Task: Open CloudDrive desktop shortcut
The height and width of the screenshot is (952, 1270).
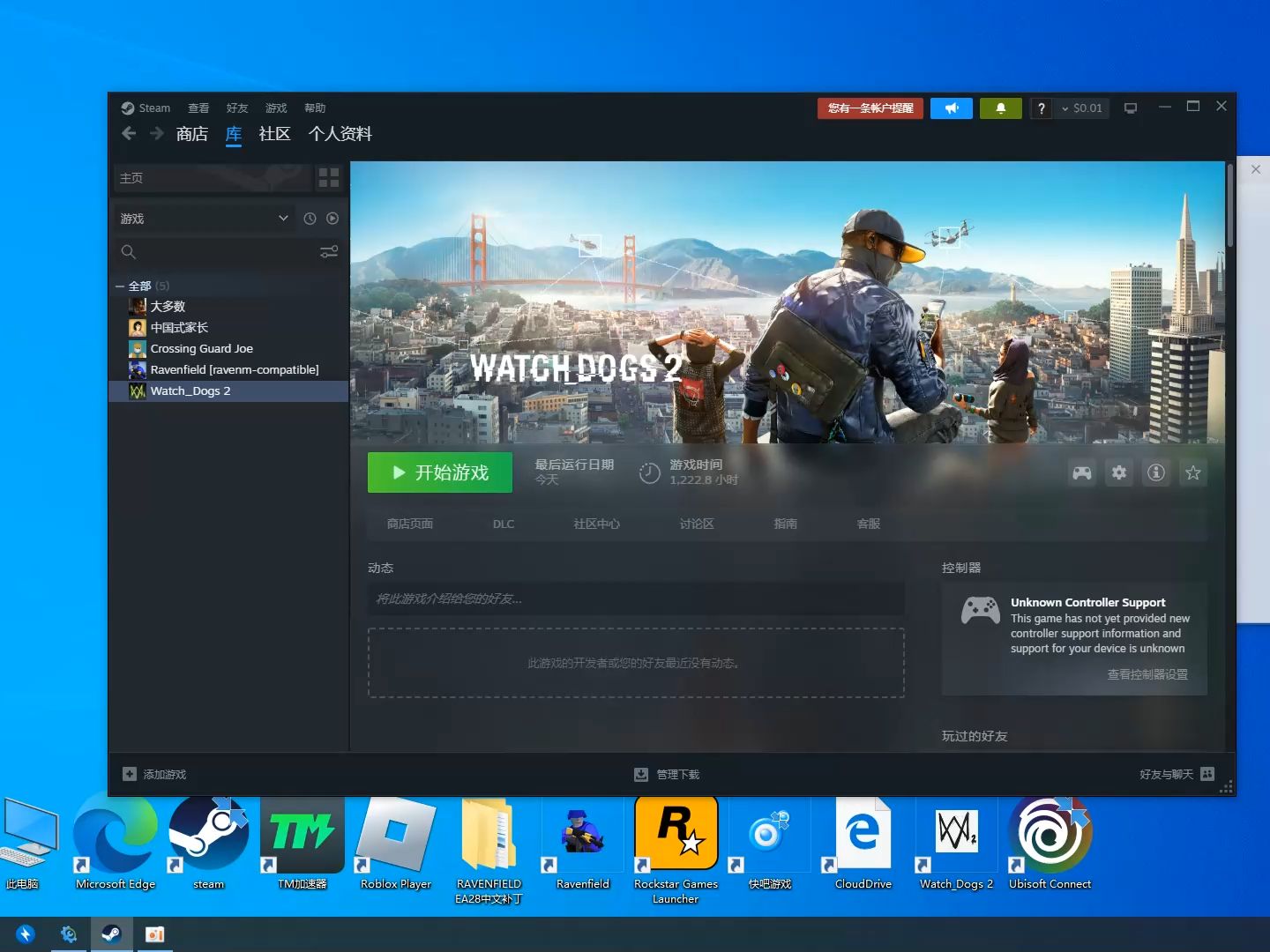Action: click(x=863, y=844)
